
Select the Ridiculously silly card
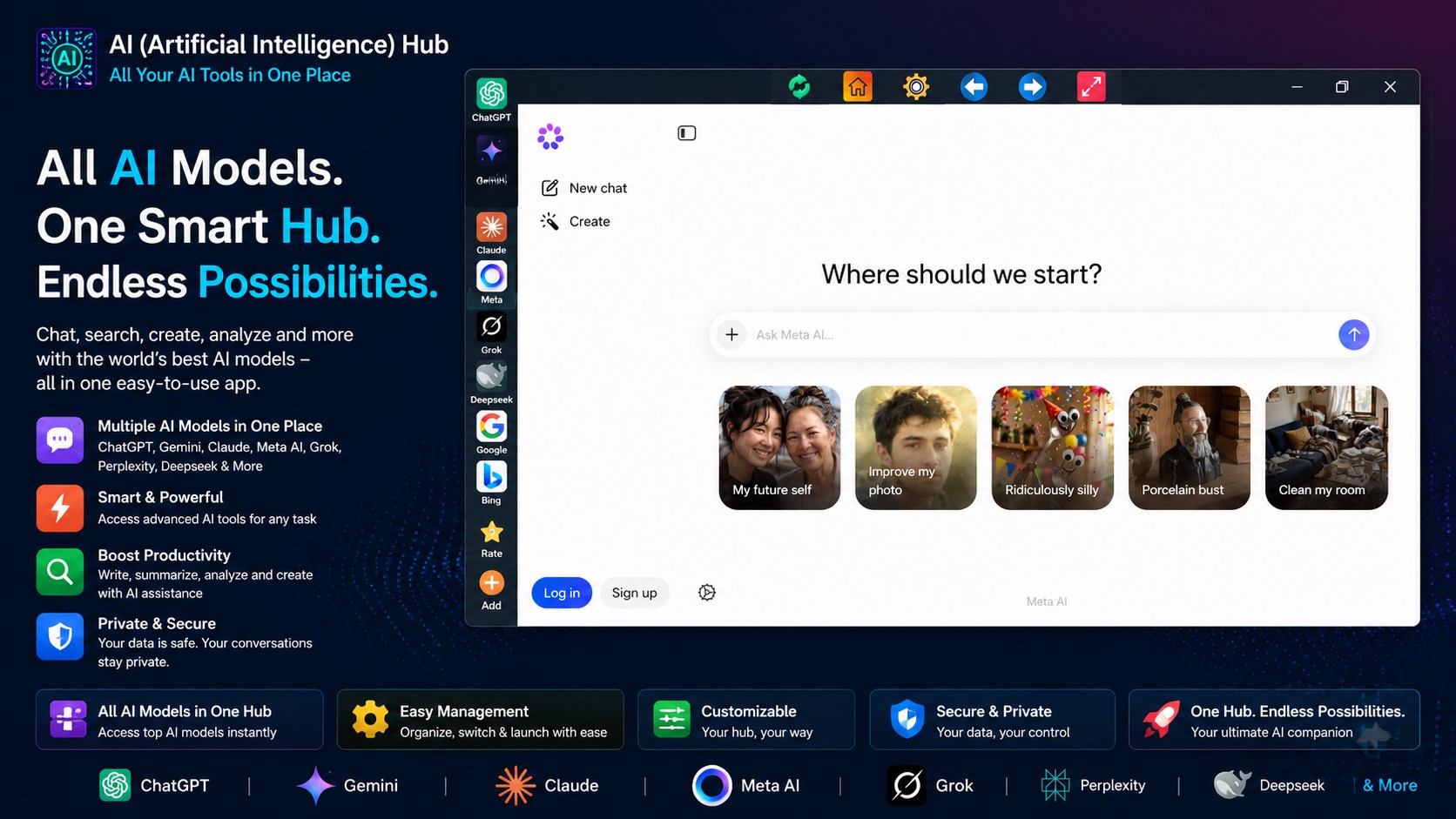pos(1053,447)
